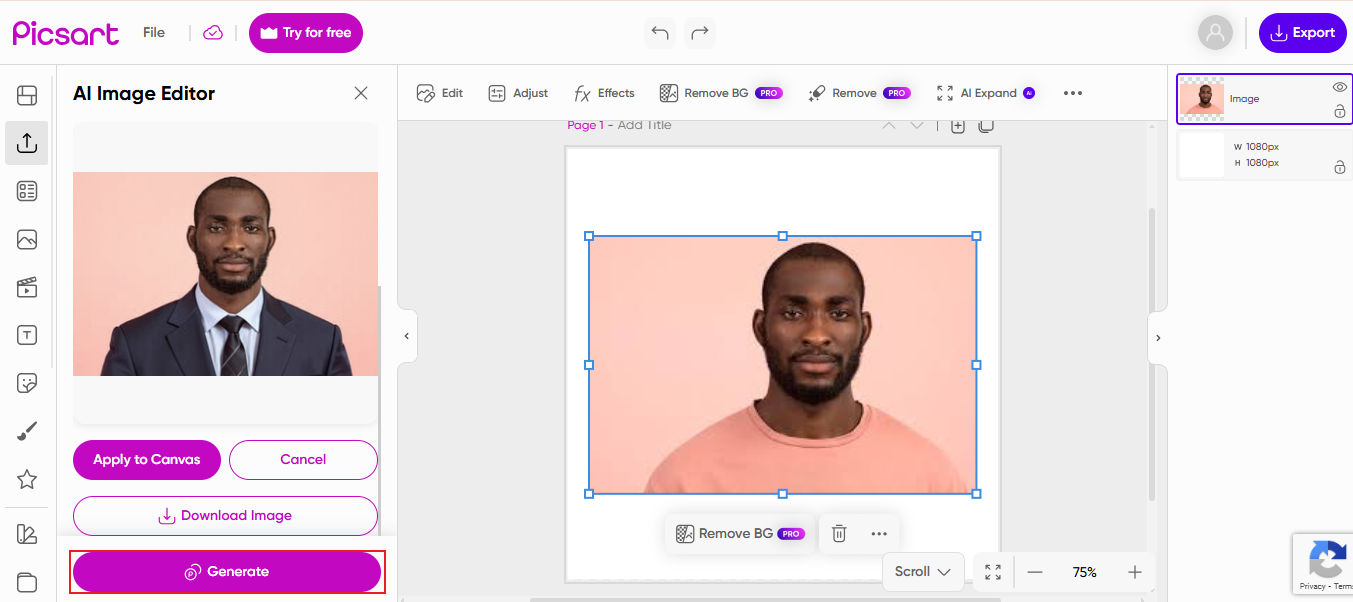Open the Adjust tool in toolbar
The width and height of the screenshot is (1353, 602).
coord(518,93)
